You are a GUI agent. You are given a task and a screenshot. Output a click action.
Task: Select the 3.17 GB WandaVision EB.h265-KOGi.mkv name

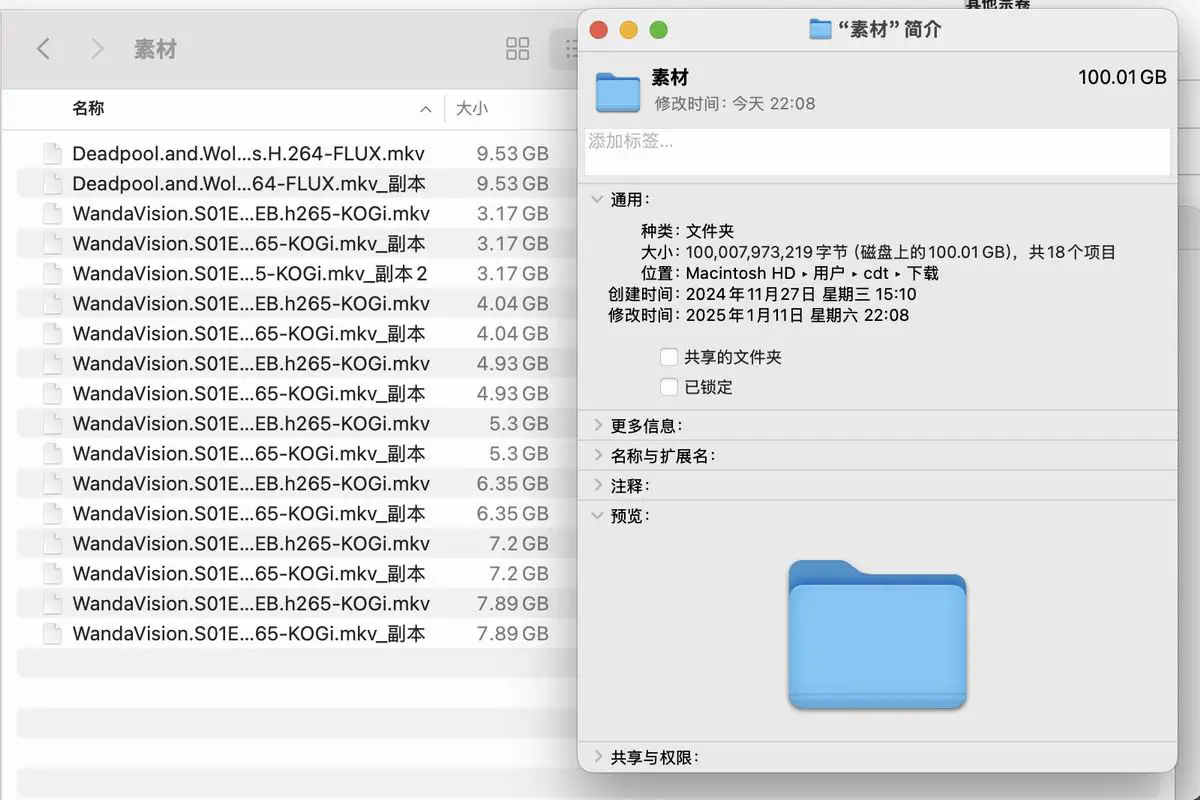coord(251,214)
